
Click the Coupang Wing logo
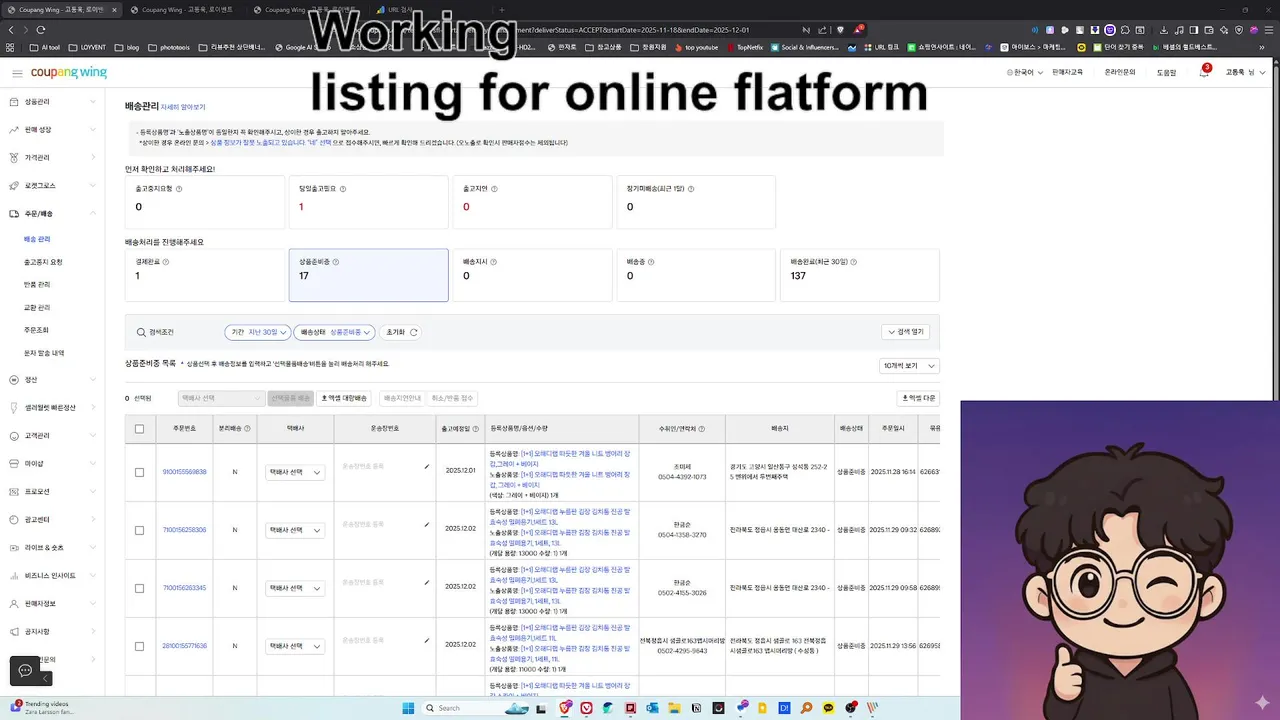pyautogui.click(x=69, y=73)
